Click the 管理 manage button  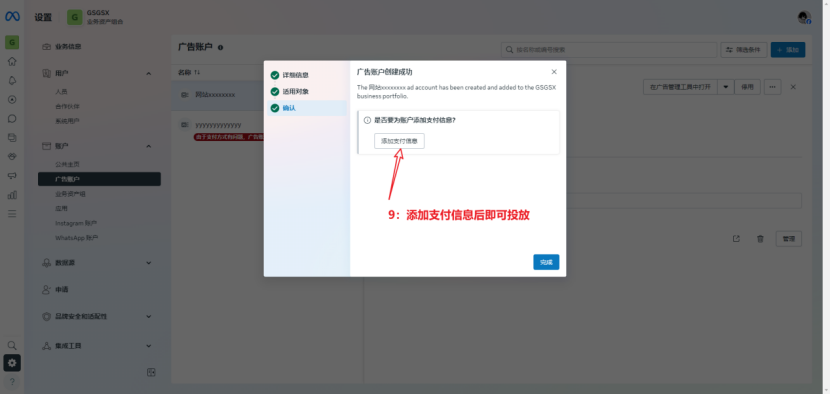point(789,239)
